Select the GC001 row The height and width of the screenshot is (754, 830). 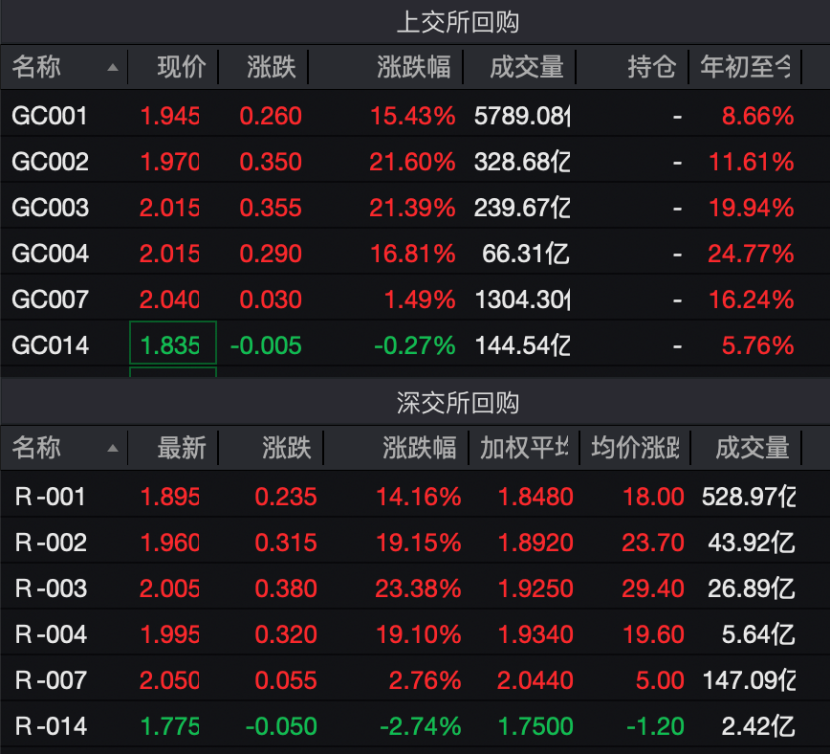click(x=50, y=116)
